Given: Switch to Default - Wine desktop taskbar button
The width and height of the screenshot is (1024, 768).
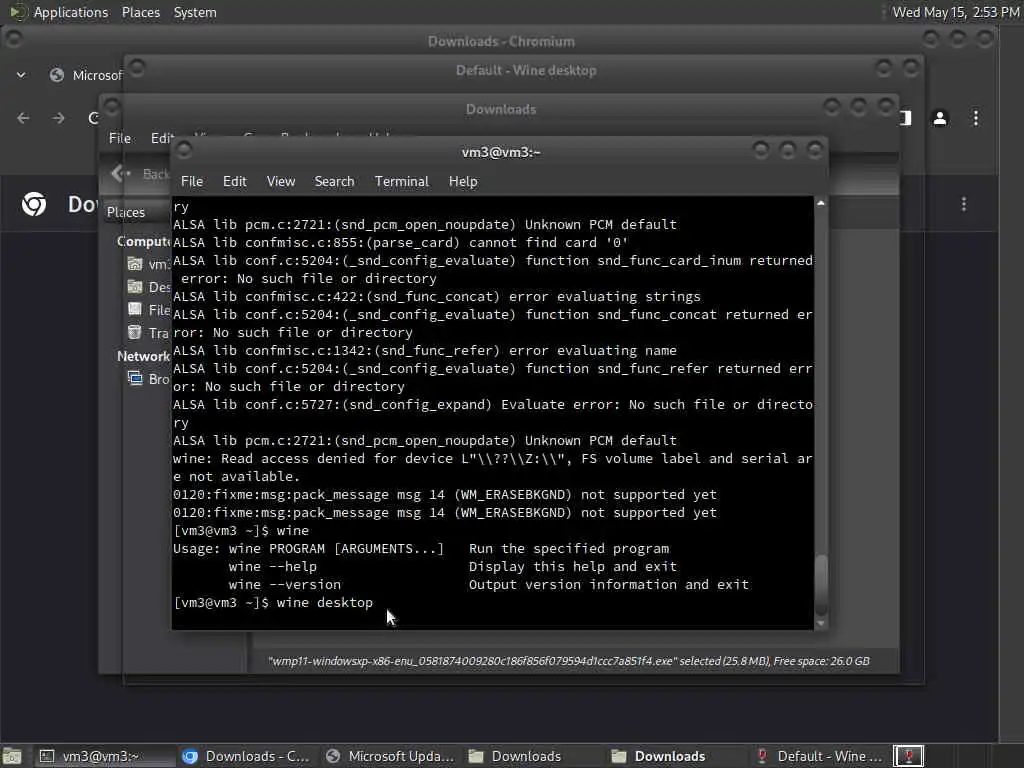Looking at the screenshot, I should tap(819, 756).
